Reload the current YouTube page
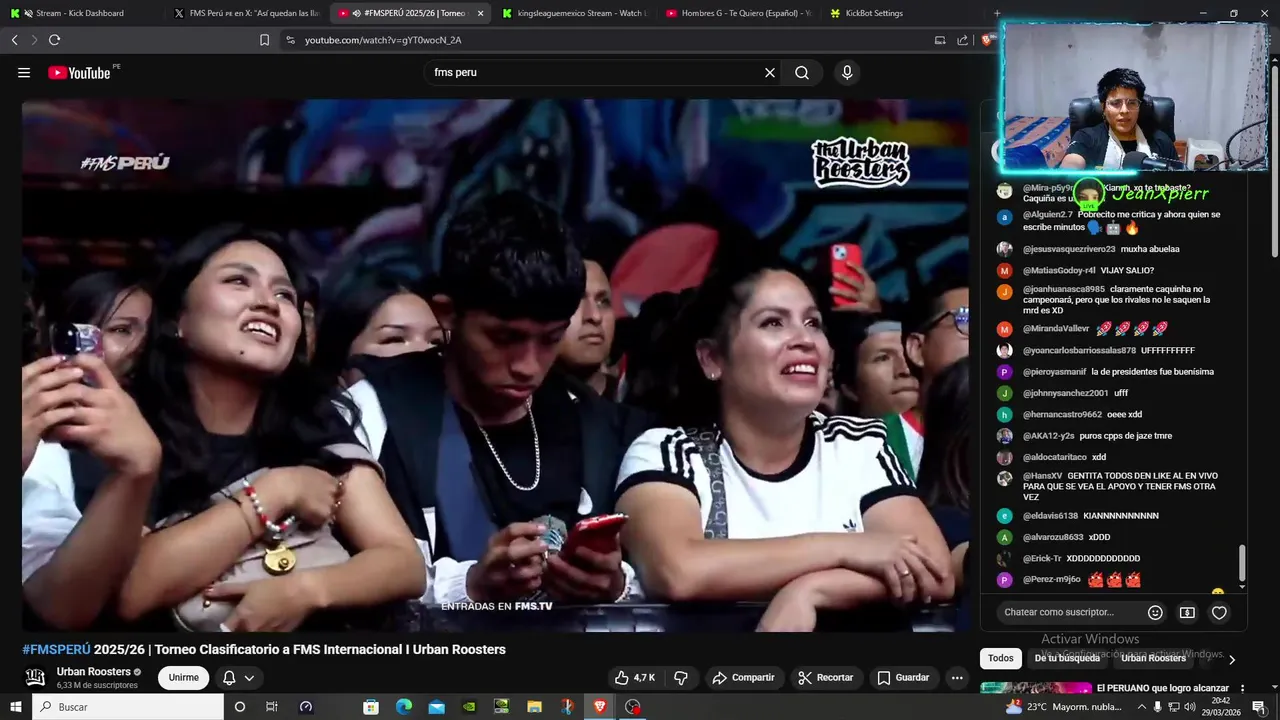The height and width of the screenshot is (720, 1280). (54, 40)
